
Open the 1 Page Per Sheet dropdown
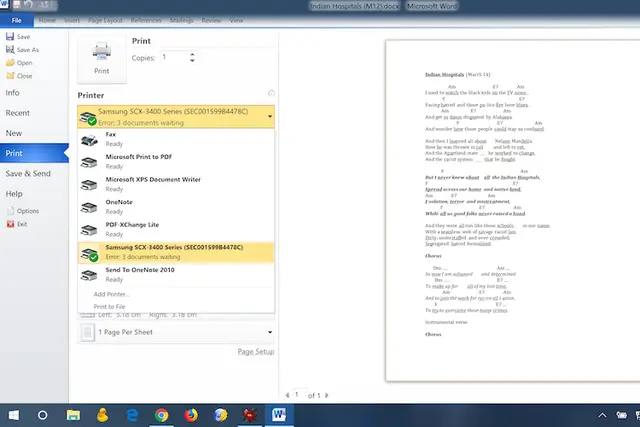(176, 332)
